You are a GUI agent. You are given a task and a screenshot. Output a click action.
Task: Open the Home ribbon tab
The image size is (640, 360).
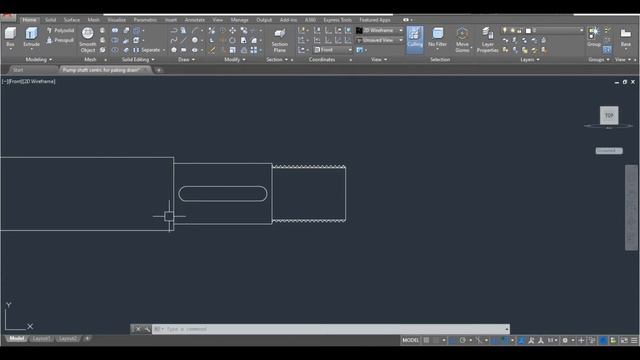coord(29,20)
